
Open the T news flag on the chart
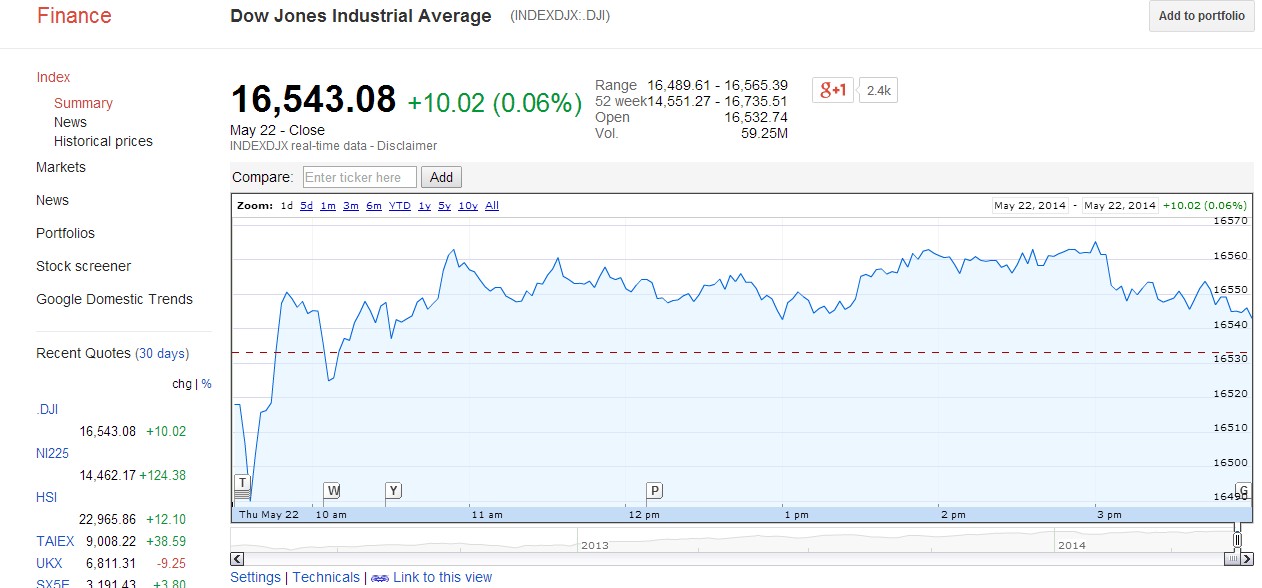242,483
